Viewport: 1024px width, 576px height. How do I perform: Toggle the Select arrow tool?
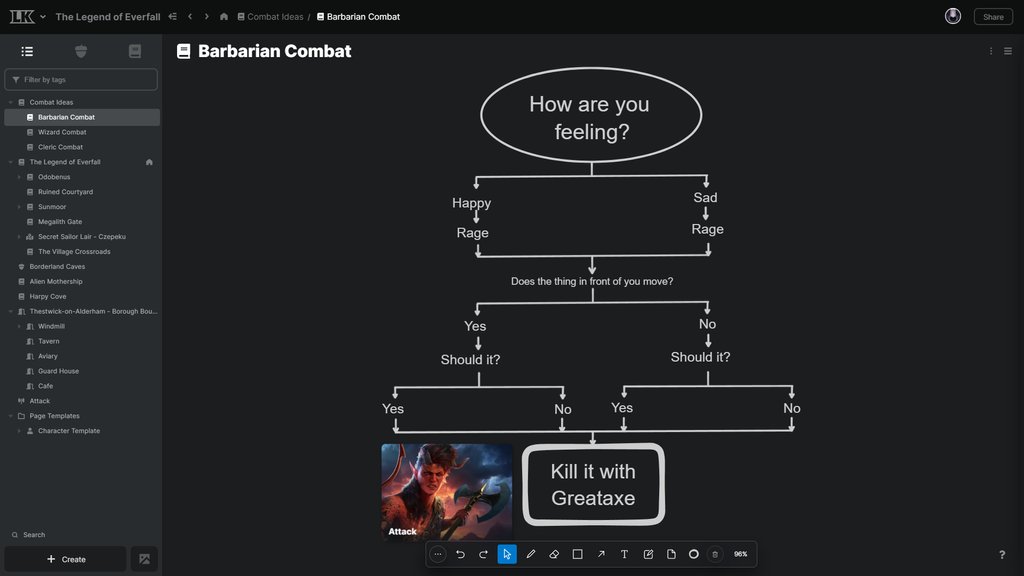coord(507,554)
